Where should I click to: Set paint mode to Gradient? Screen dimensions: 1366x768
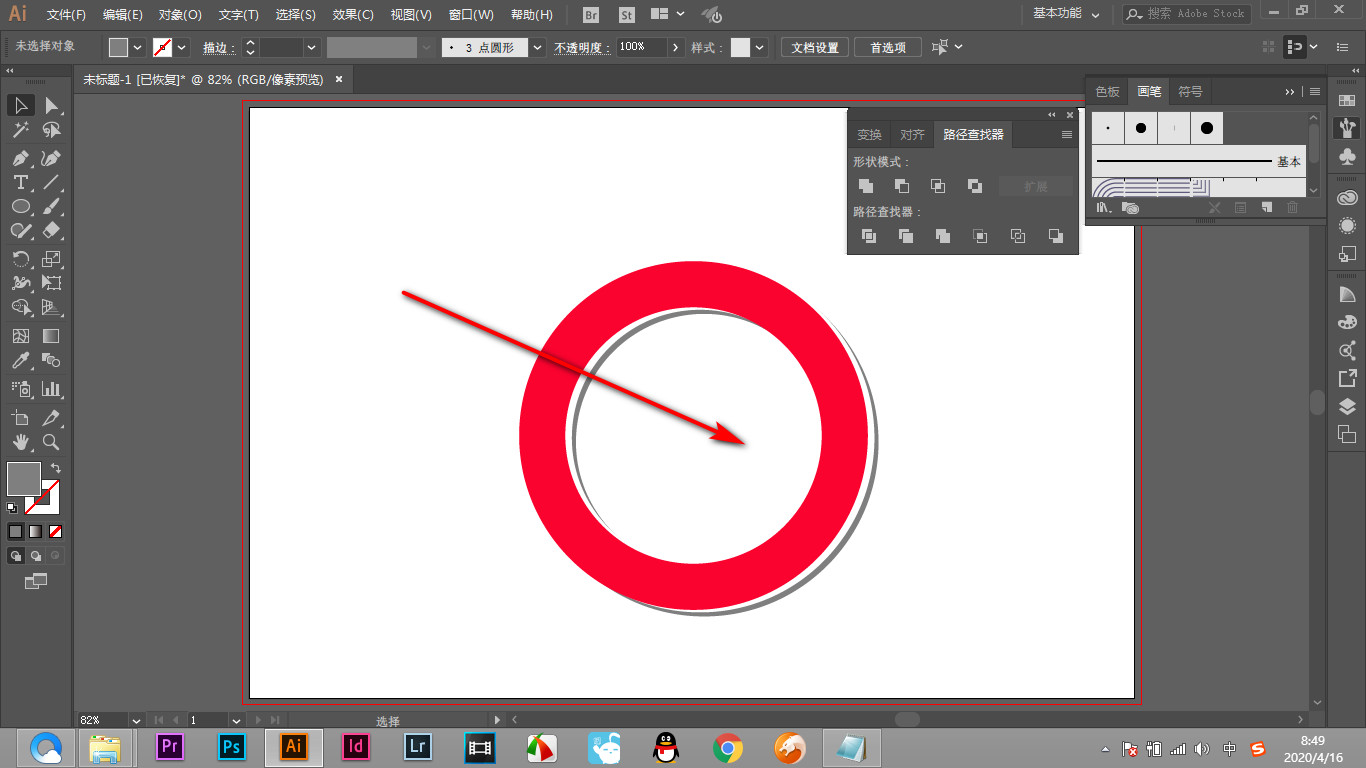tap(35, 531)
